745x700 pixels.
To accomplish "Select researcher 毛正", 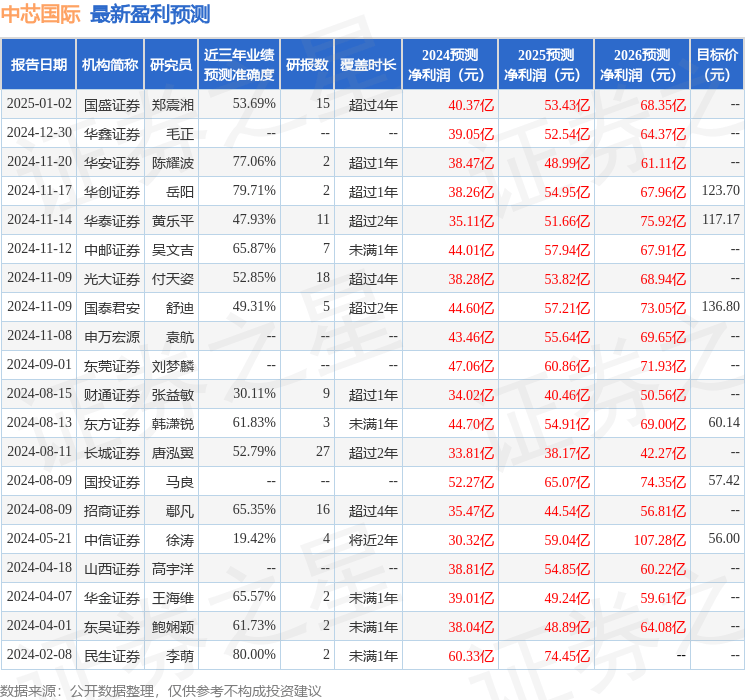I will click(180, 134).
